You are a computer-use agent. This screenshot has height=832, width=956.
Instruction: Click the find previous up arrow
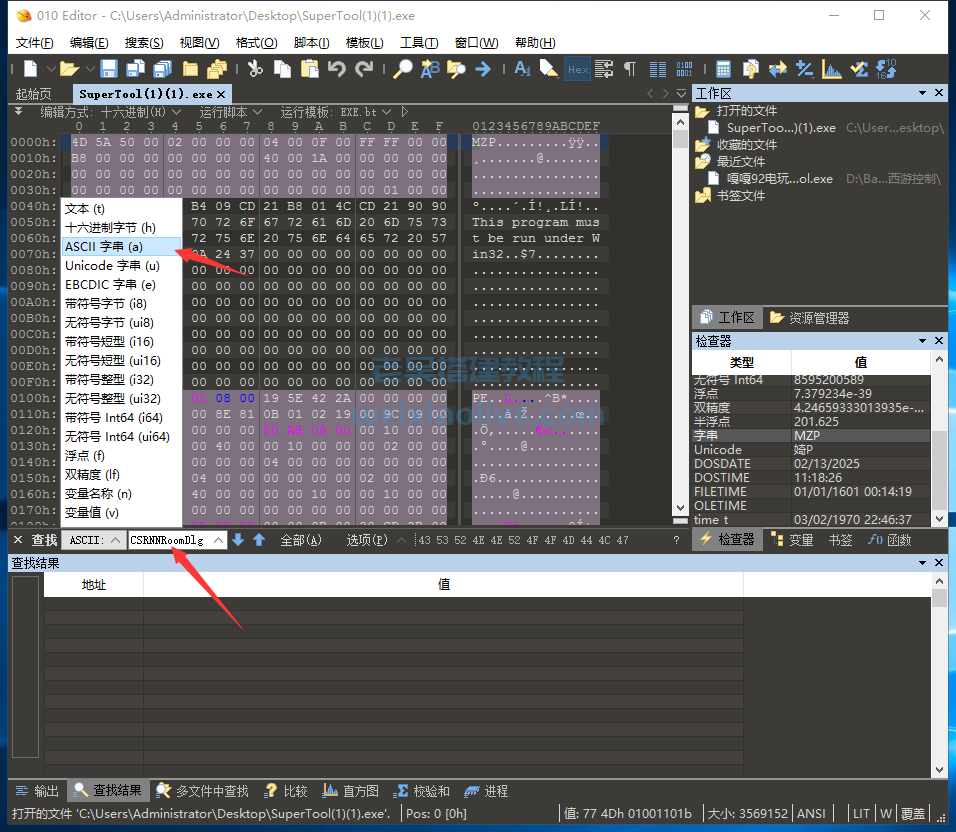point(259,540)
